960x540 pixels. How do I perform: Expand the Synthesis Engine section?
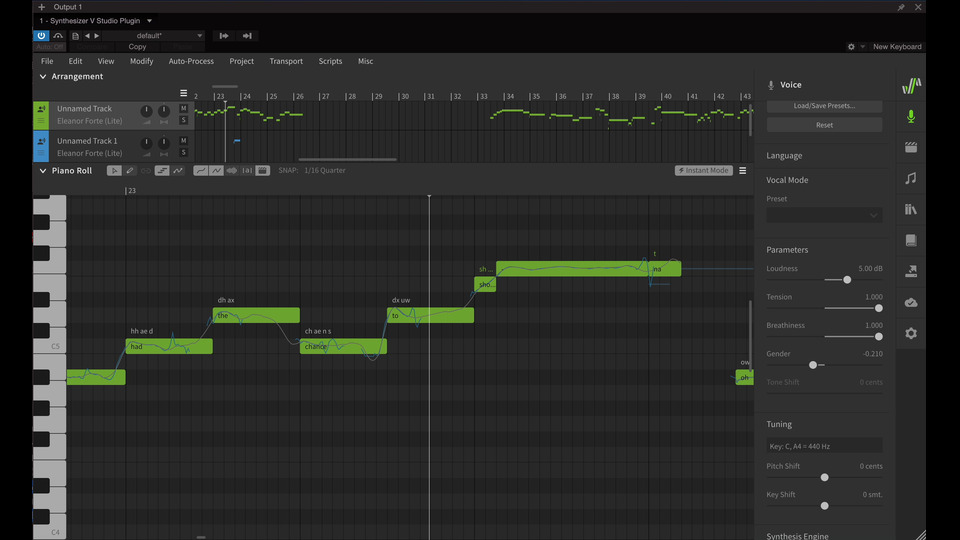point(797,536)
